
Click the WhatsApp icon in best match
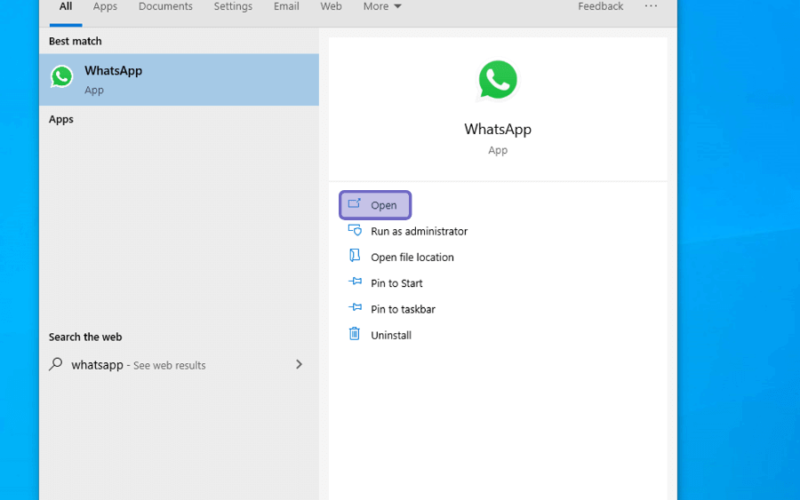(x=62, y=77)
